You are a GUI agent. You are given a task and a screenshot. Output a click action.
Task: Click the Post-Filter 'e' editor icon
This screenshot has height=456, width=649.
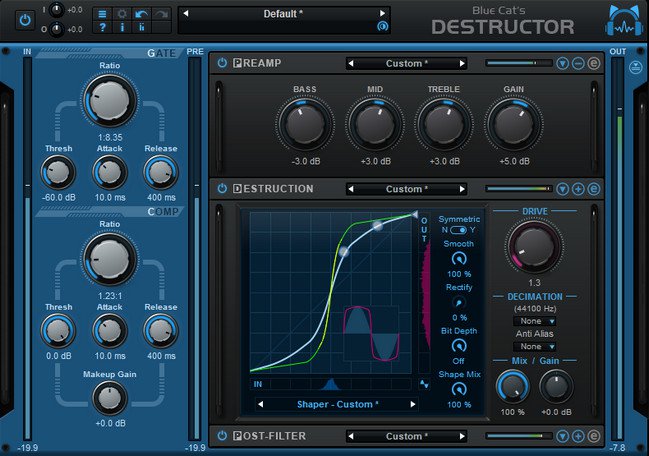pyautogui.click(x=594, y=436)
